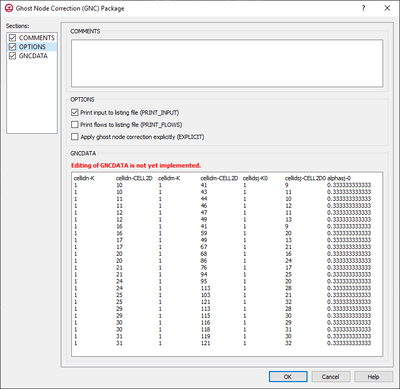Click the value 118 in the GNCDATA table
Viewport: 400px width, 389px height.
pos(205,329)
